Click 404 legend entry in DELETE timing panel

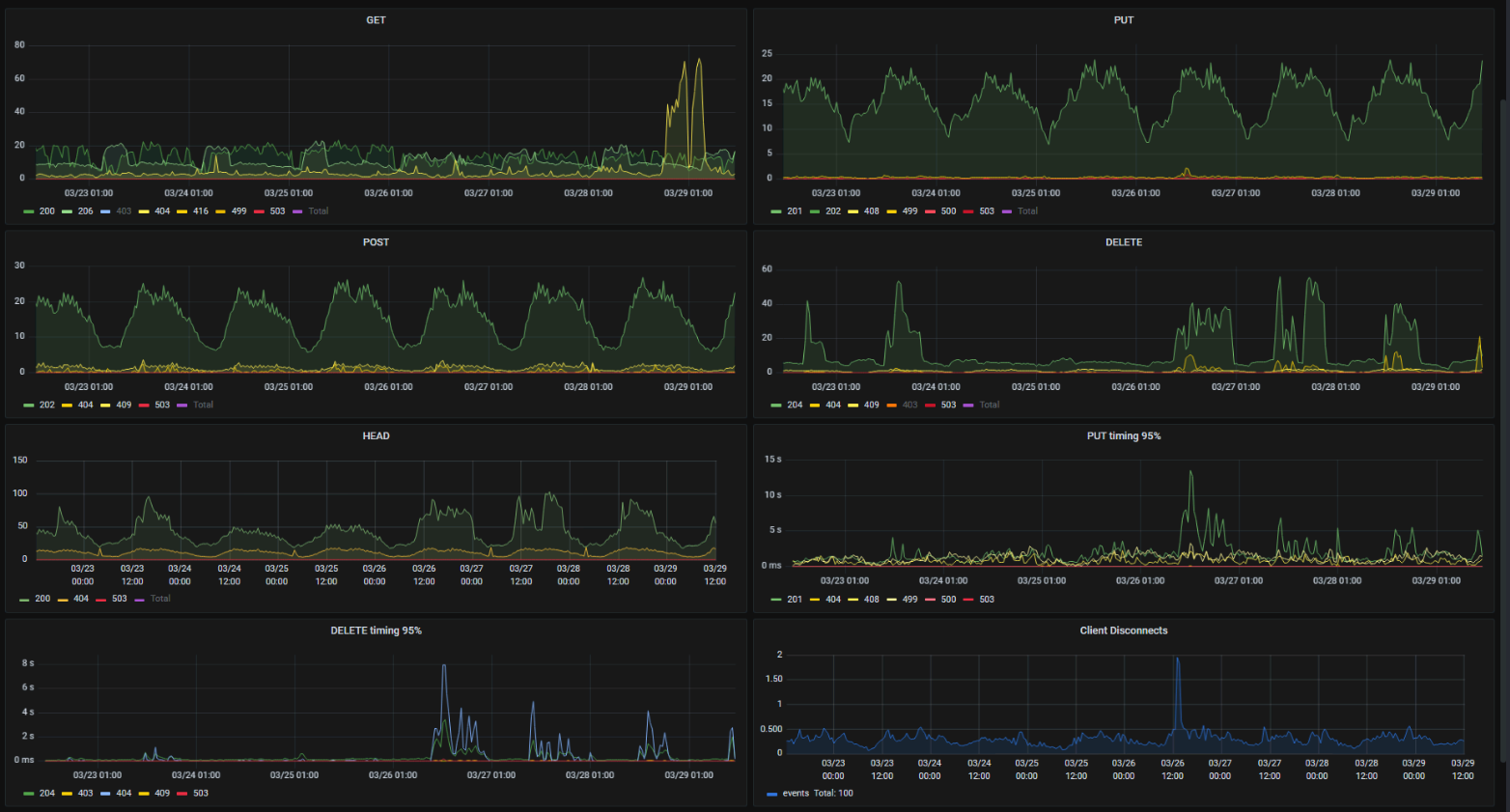(x=116, y=794)
